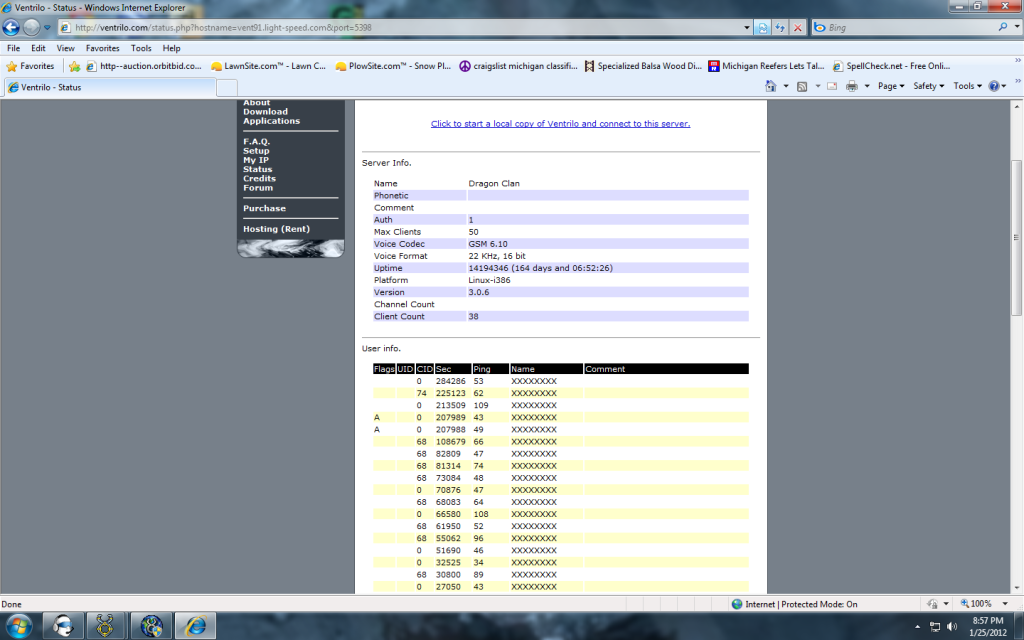Viewport: 1024px width, 640px height.
Task: Open the http--auction.orbitbid.co bookmark
Action: tap(144, 66)
